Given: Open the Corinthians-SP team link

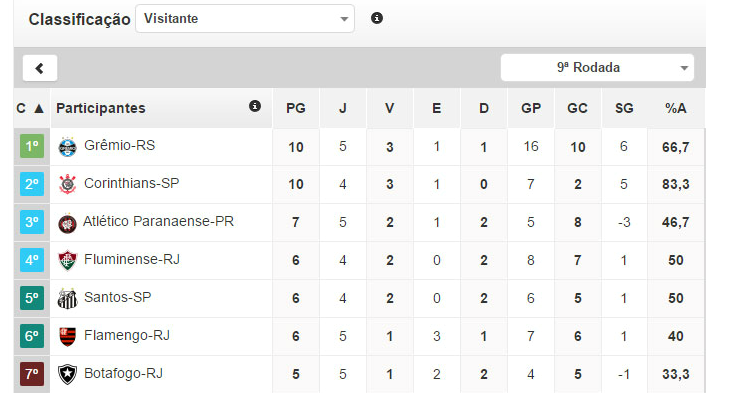Looking at the screenshot, I should click(x=131, y=183).
